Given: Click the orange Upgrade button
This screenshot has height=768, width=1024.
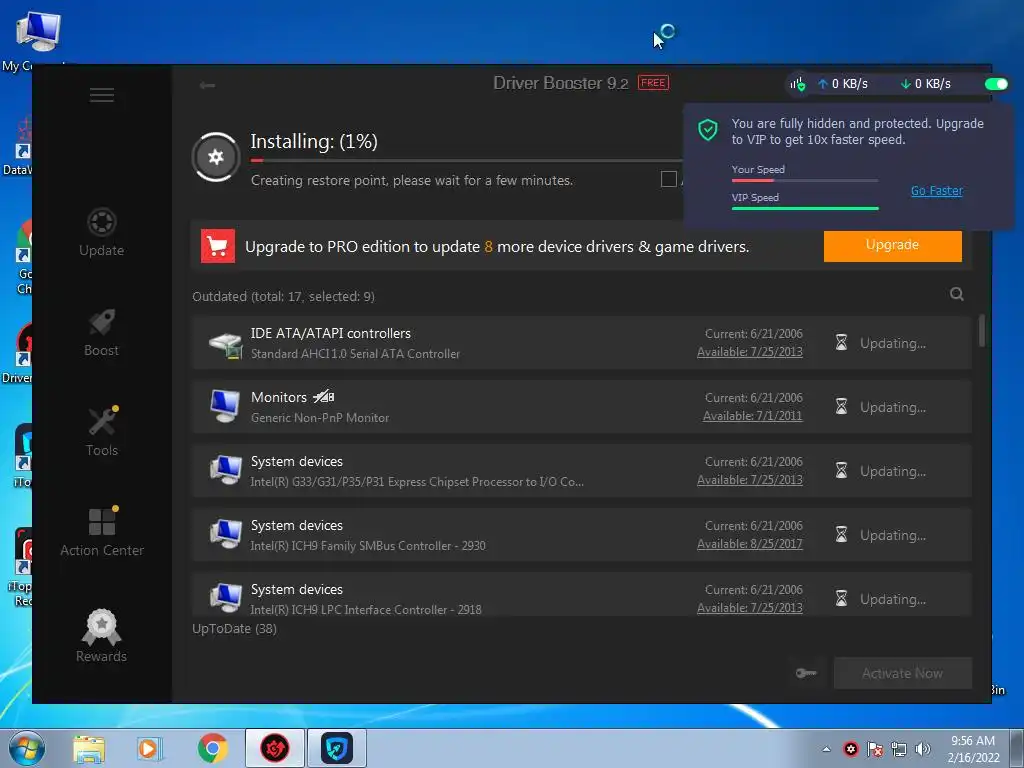Looking at the screenshot, I should [x=892, y=246].
